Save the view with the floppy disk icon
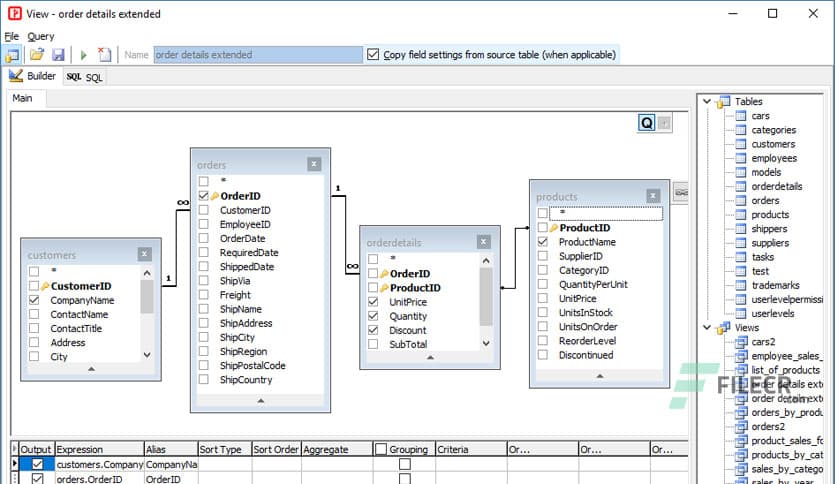This screenshot has width=836, height=484. click(x=58, y=54)
